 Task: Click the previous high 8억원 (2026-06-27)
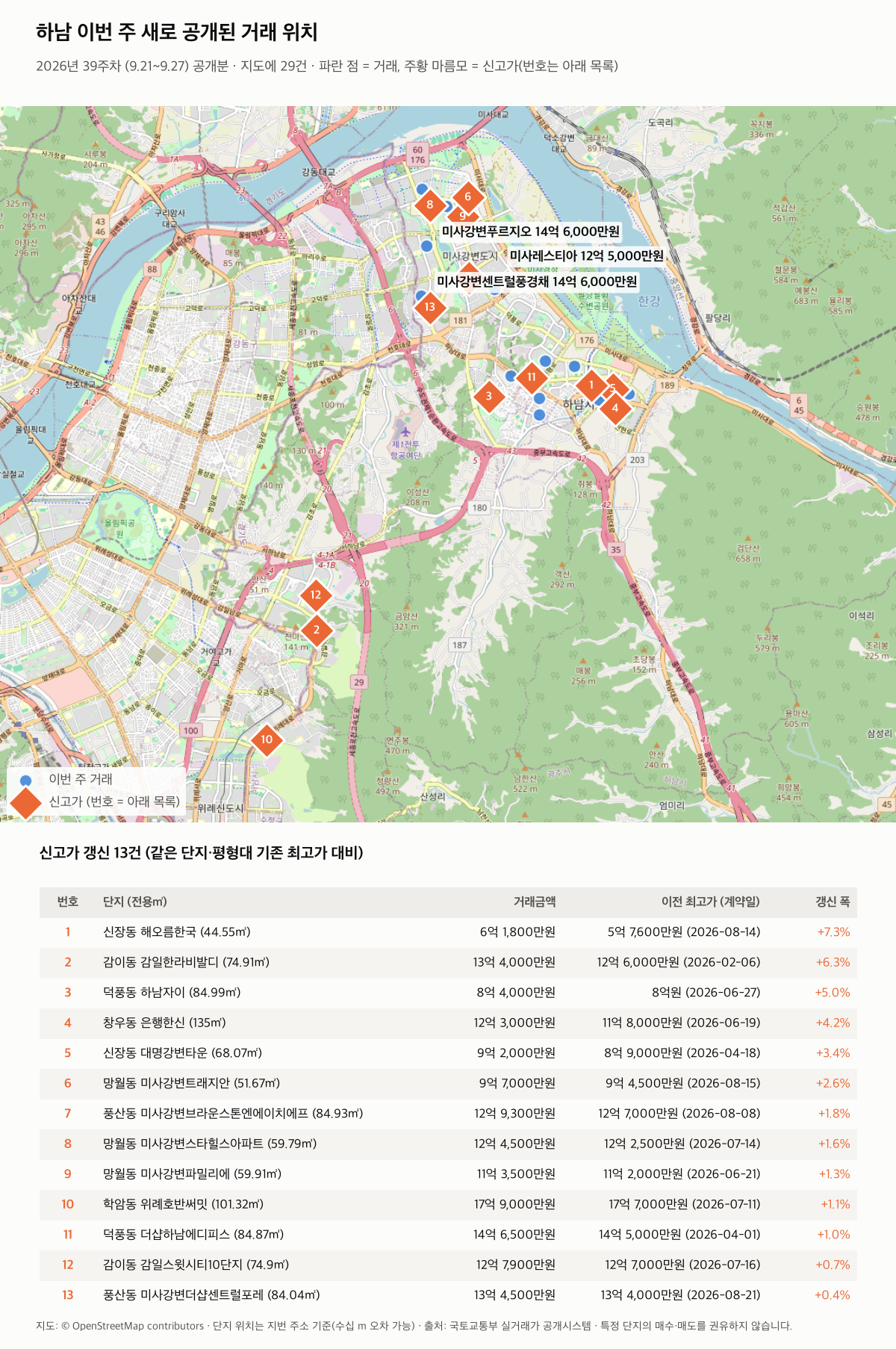click(706, 993)
